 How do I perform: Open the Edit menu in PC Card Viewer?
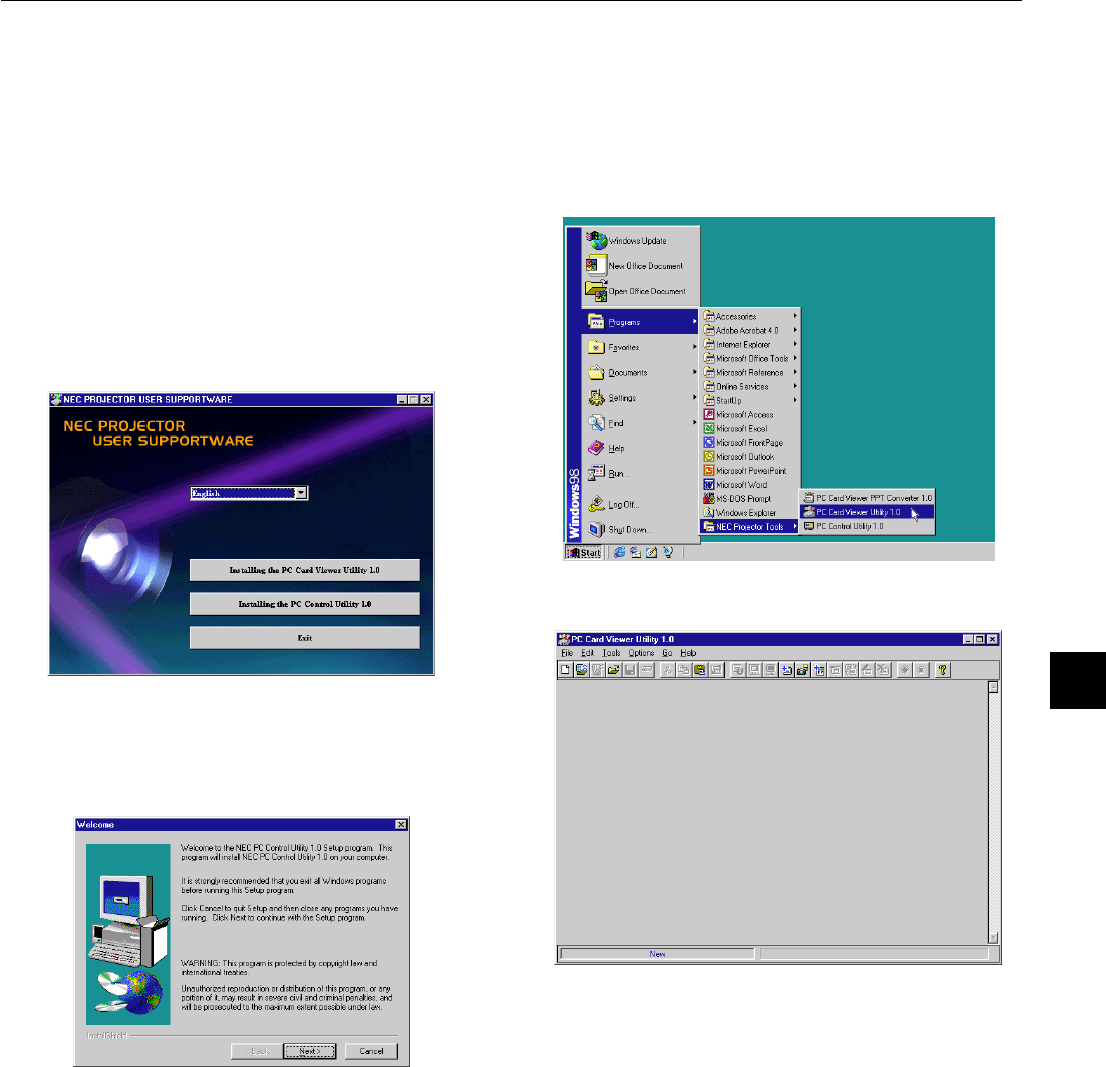[588, 653]
